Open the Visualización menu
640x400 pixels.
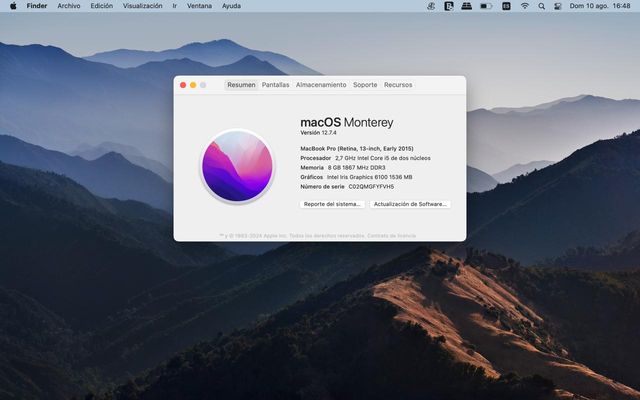tap(142, 6)
